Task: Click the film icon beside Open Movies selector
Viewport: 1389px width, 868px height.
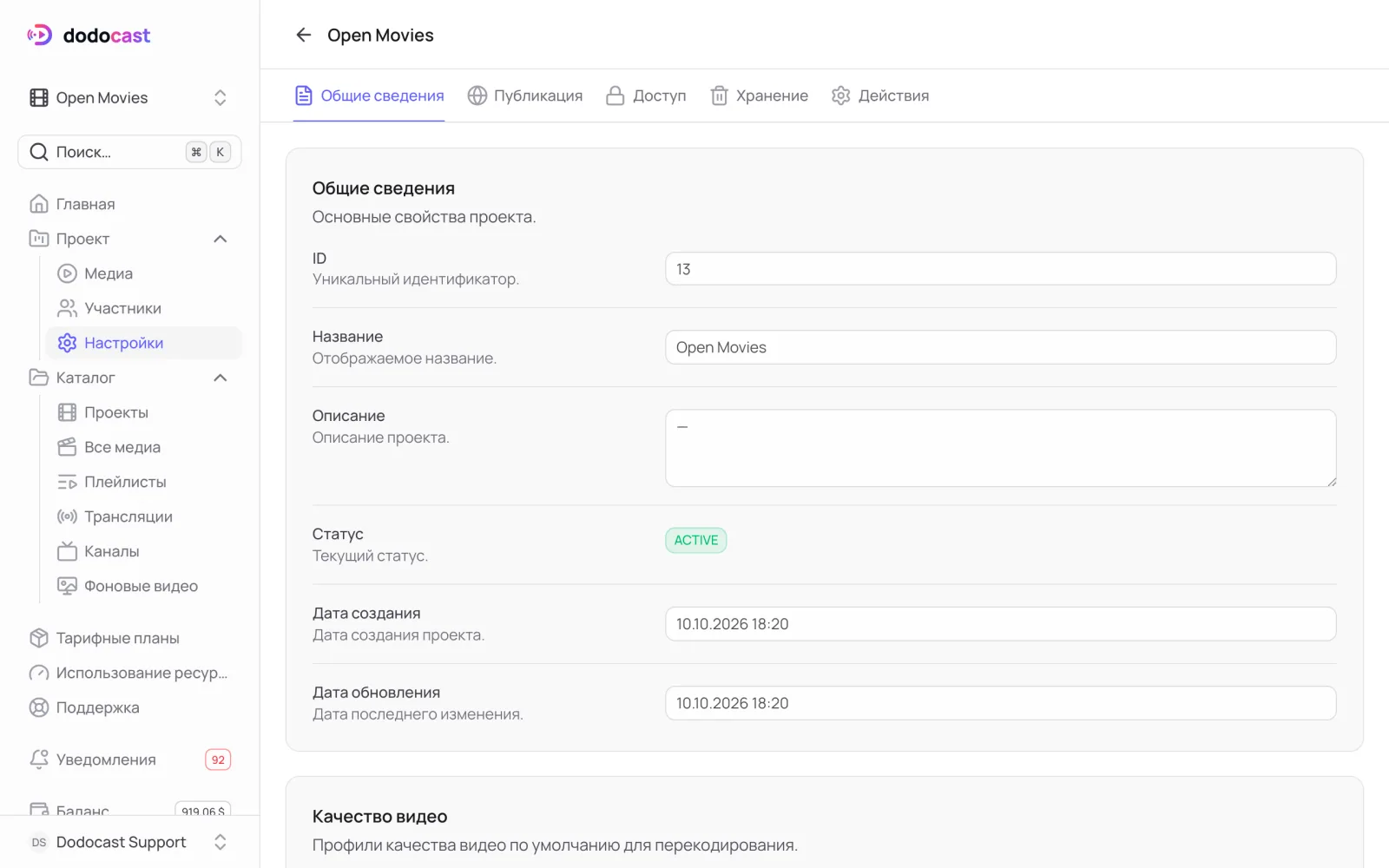Action: point(39,97)
